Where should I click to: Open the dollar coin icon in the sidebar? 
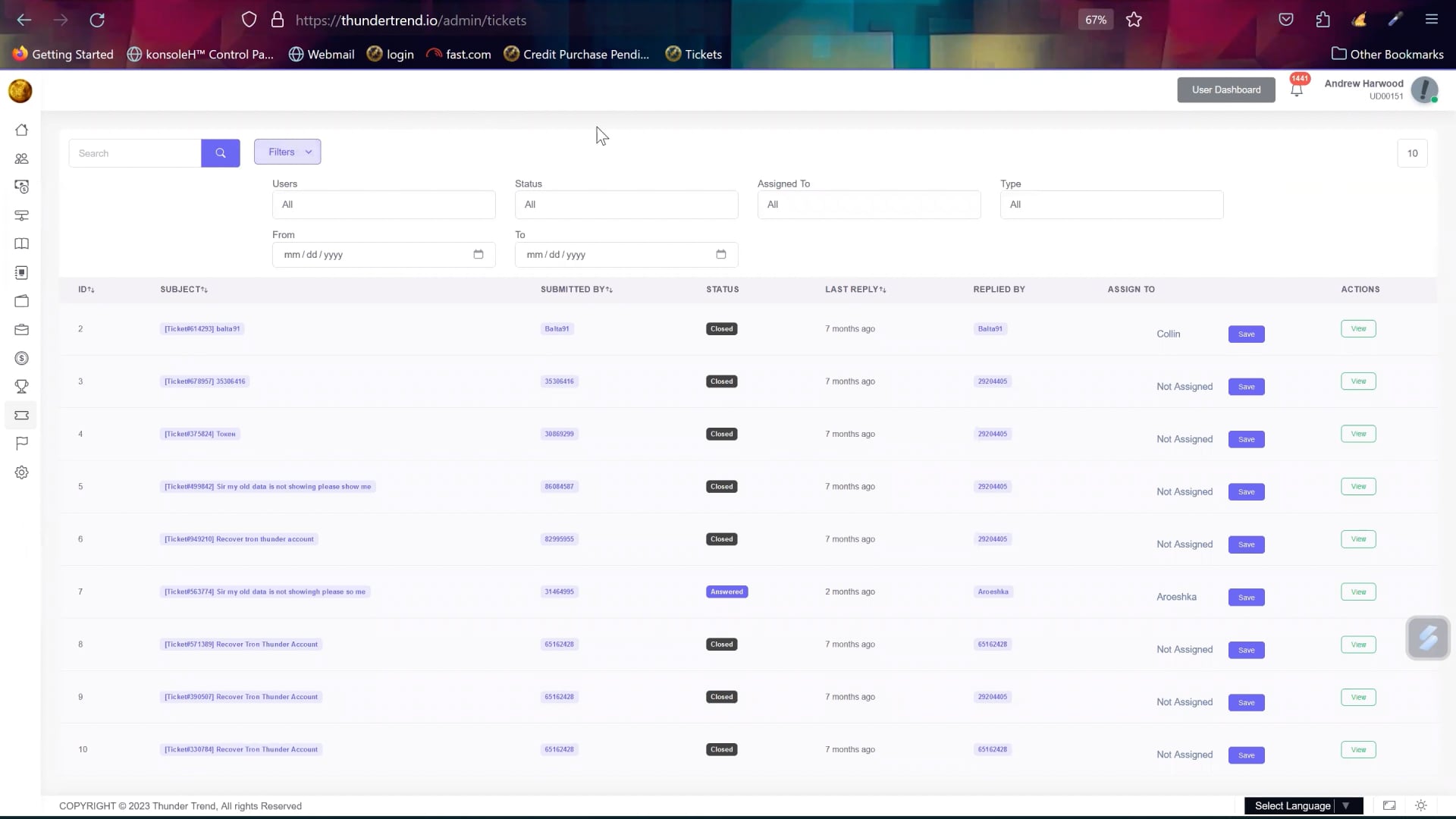21,358
